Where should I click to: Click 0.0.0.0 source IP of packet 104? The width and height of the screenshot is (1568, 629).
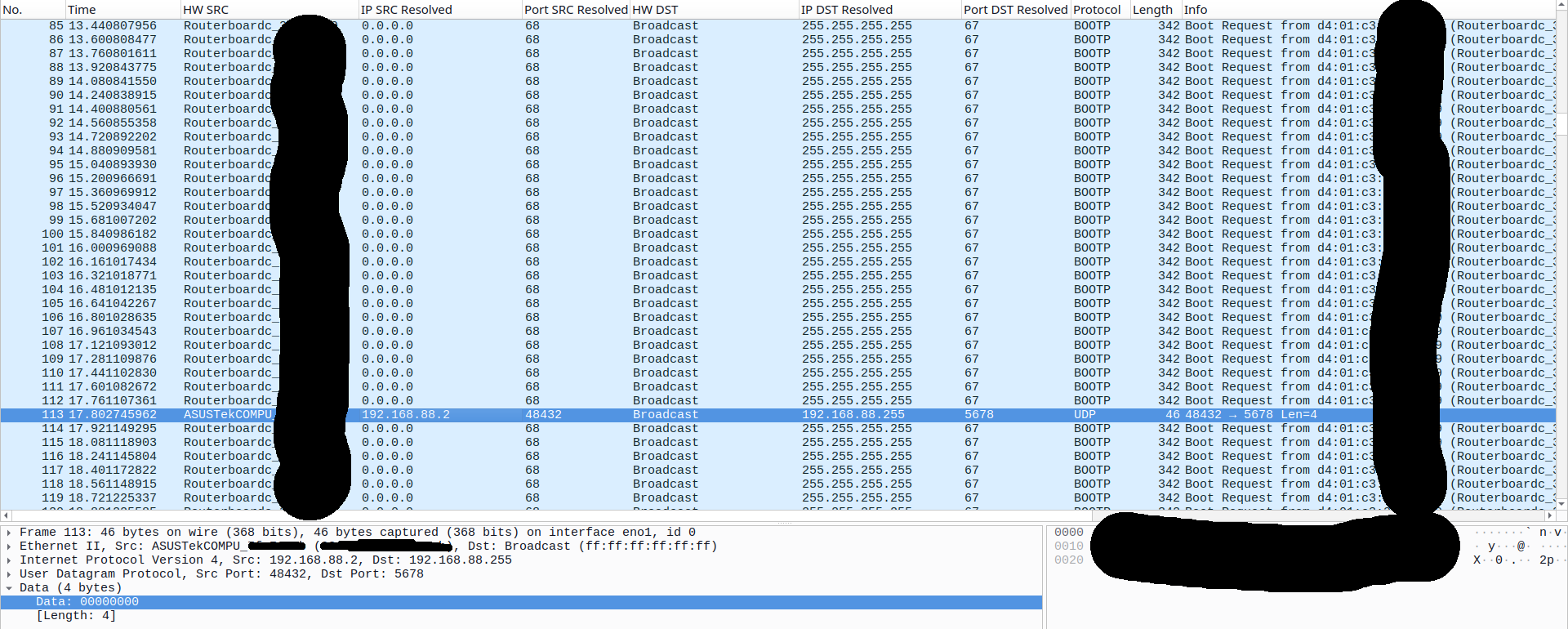click(x=387, y=290)
